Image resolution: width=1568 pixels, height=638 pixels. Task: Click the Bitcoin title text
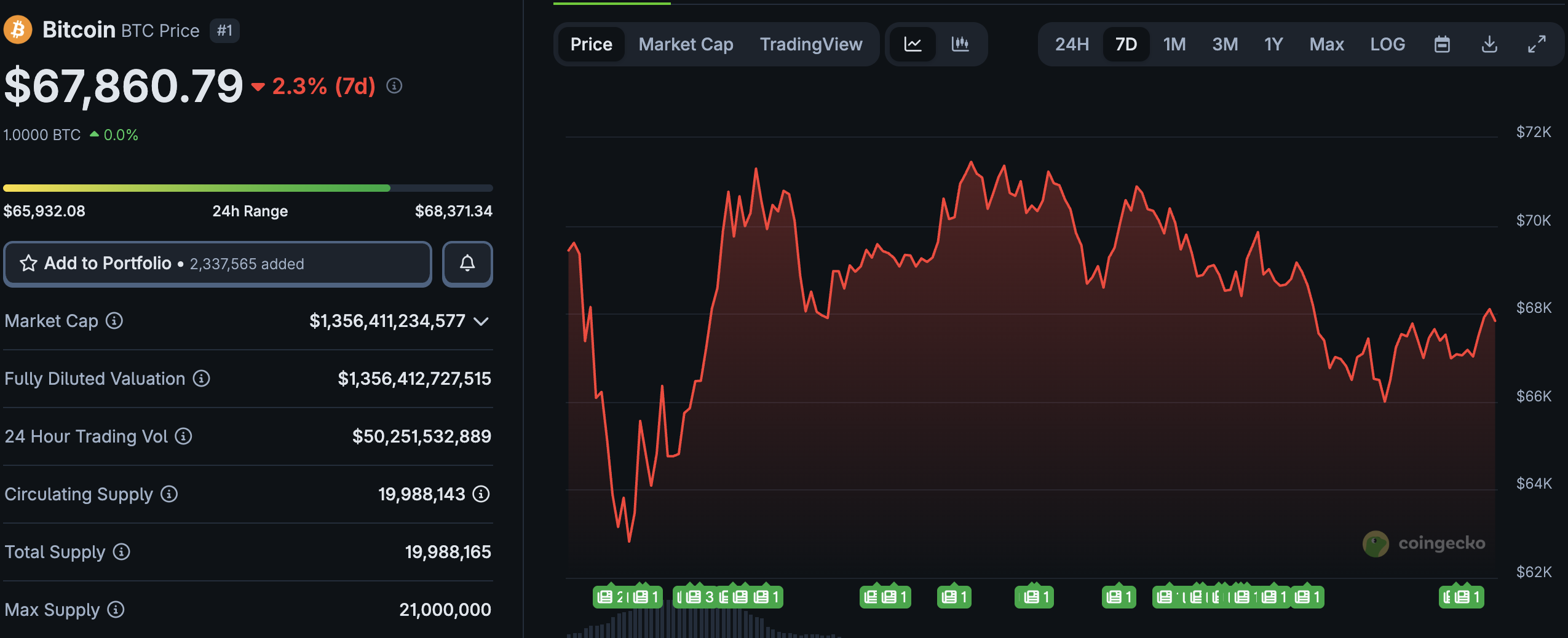point(79,30)
